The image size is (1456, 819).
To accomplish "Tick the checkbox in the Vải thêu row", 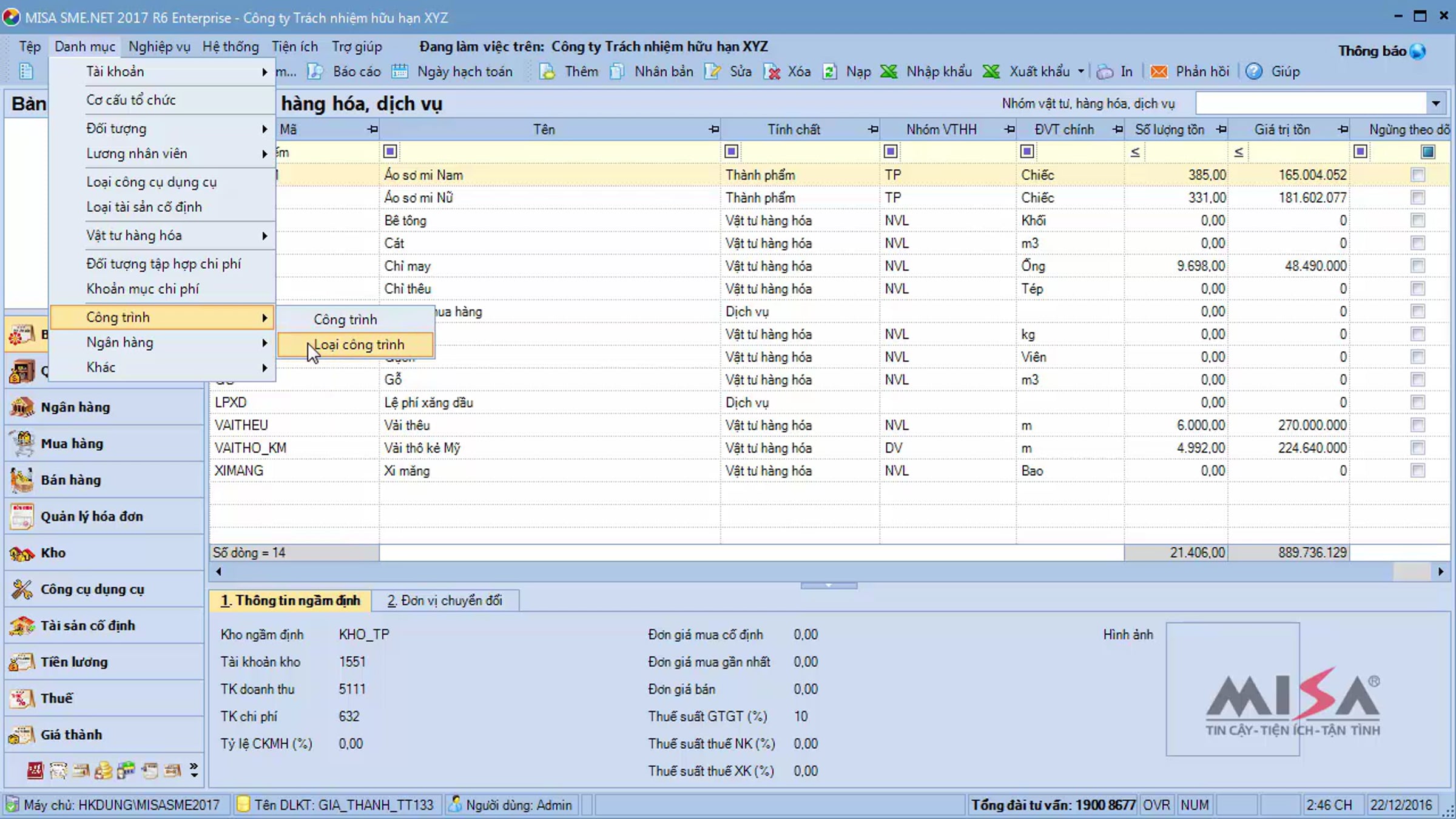I will [1418, 425].
